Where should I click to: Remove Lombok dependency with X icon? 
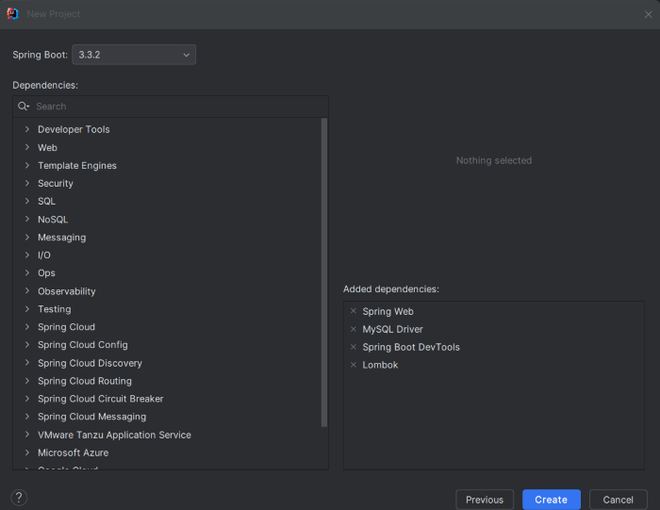pos(353,365)
